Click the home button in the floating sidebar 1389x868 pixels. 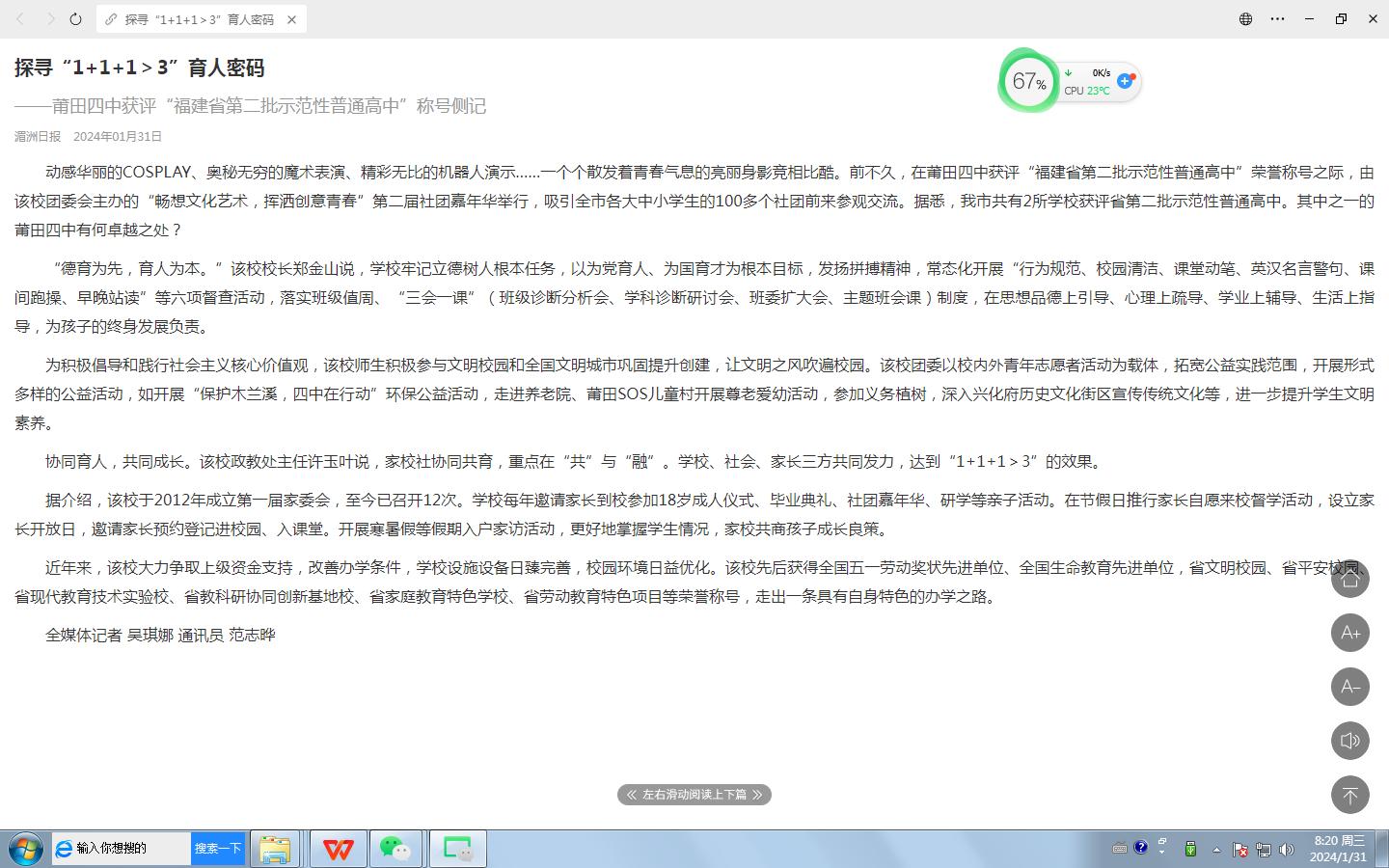pyautogui.click(x=1349, y=579)
